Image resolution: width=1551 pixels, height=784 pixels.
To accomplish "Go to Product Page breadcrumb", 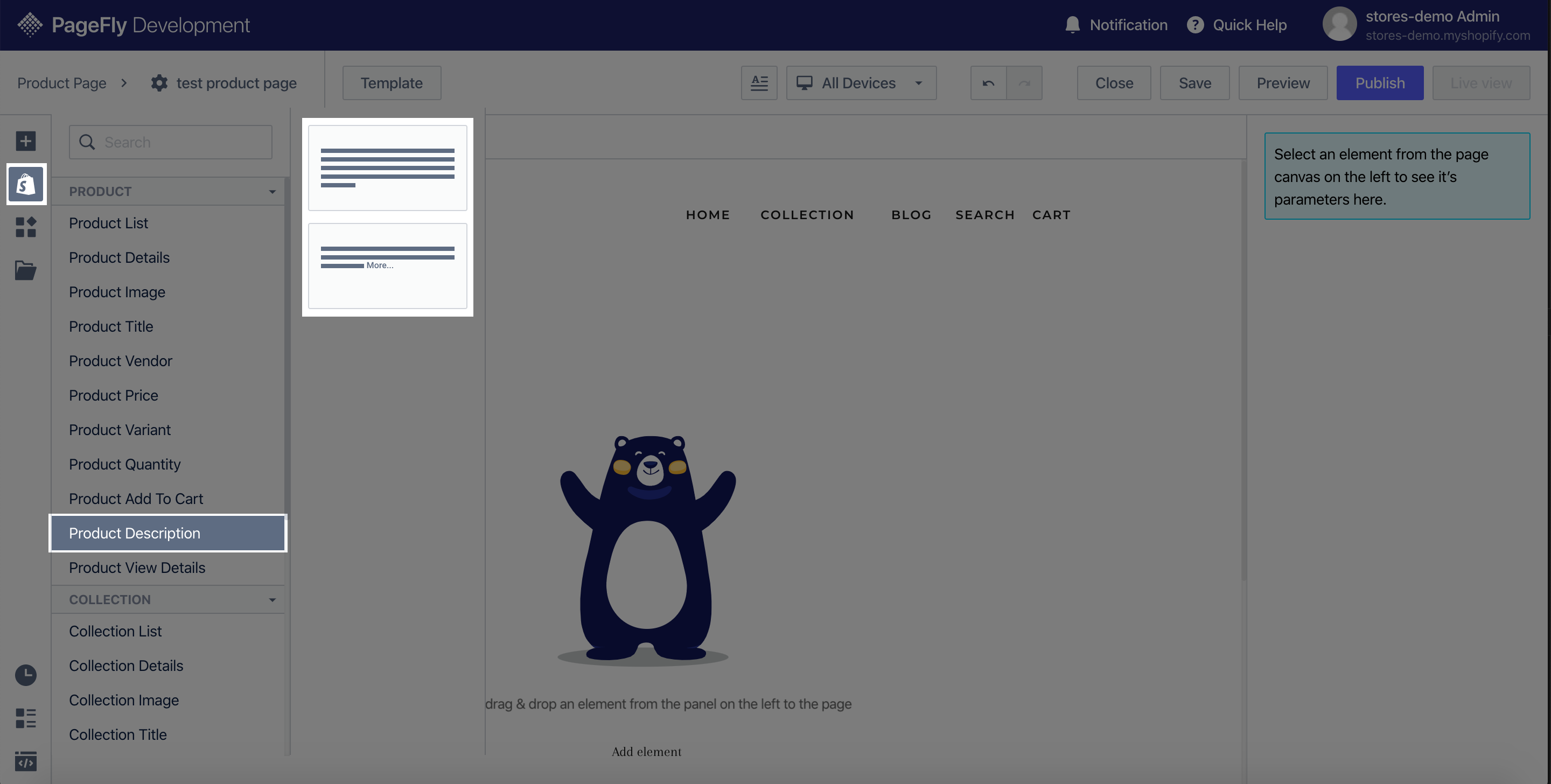I will point(61,82).
